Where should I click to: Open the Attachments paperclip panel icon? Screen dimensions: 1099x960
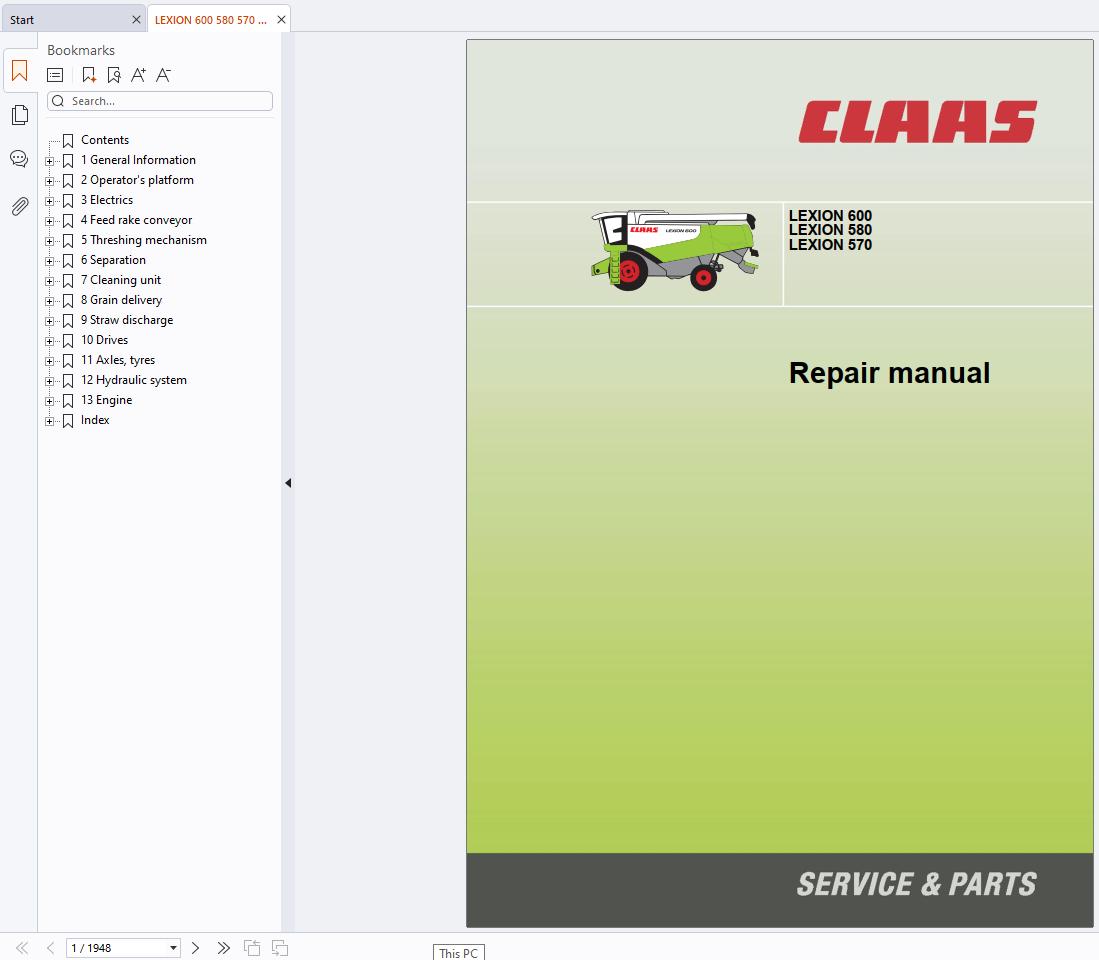tap(20, 206)
